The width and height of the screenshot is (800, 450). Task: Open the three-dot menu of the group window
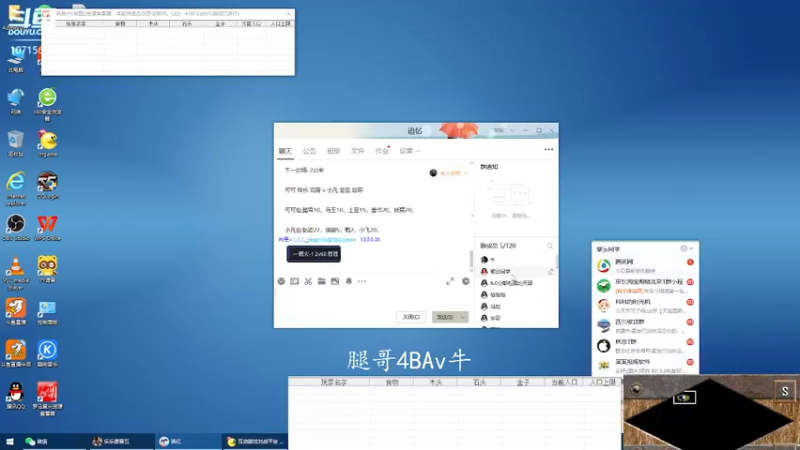point(548,149)
